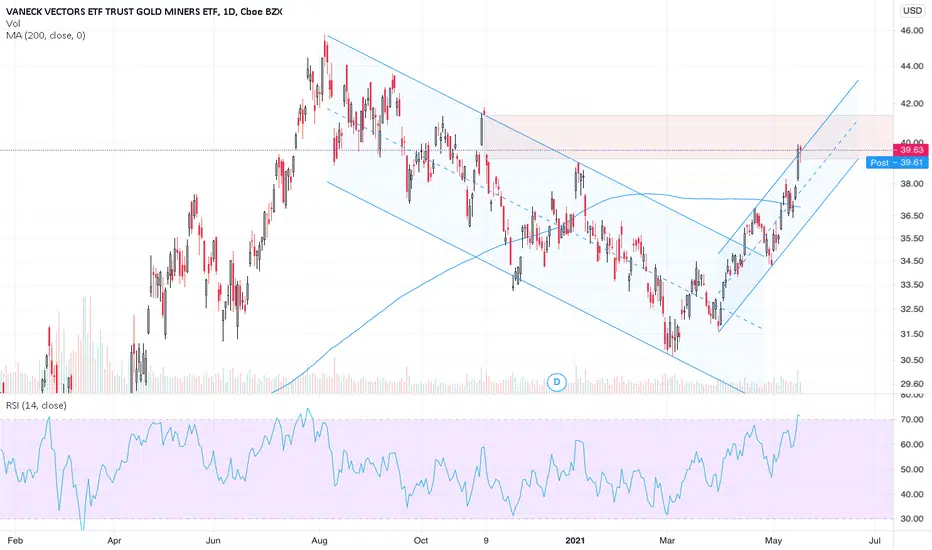Click the 35.50 price axis label

click(912, 238)
